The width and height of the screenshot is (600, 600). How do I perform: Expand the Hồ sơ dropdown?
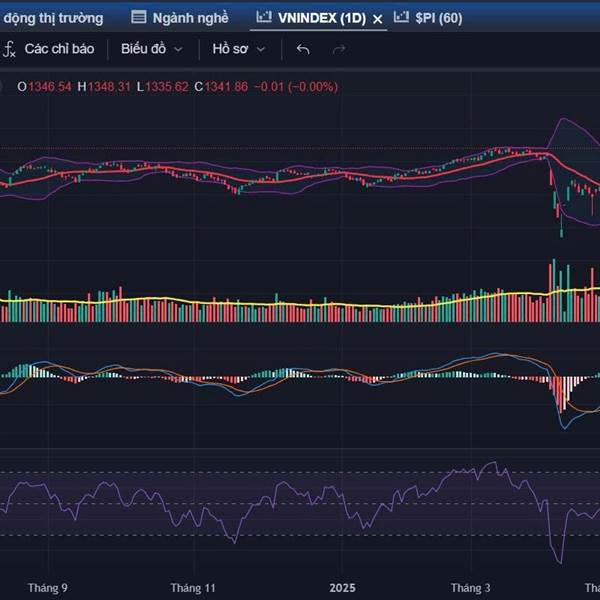(238, 49)
